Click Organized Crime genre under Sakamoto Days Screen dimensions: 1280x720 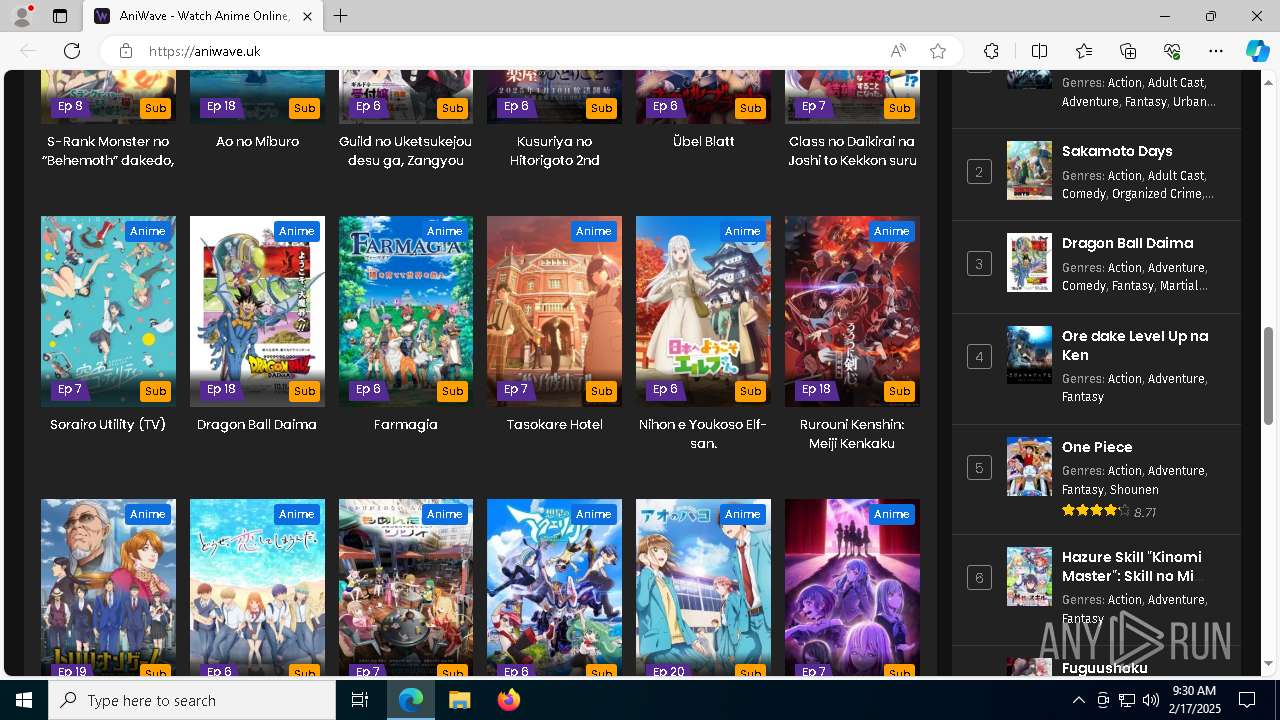click(x=1160, y=194)
